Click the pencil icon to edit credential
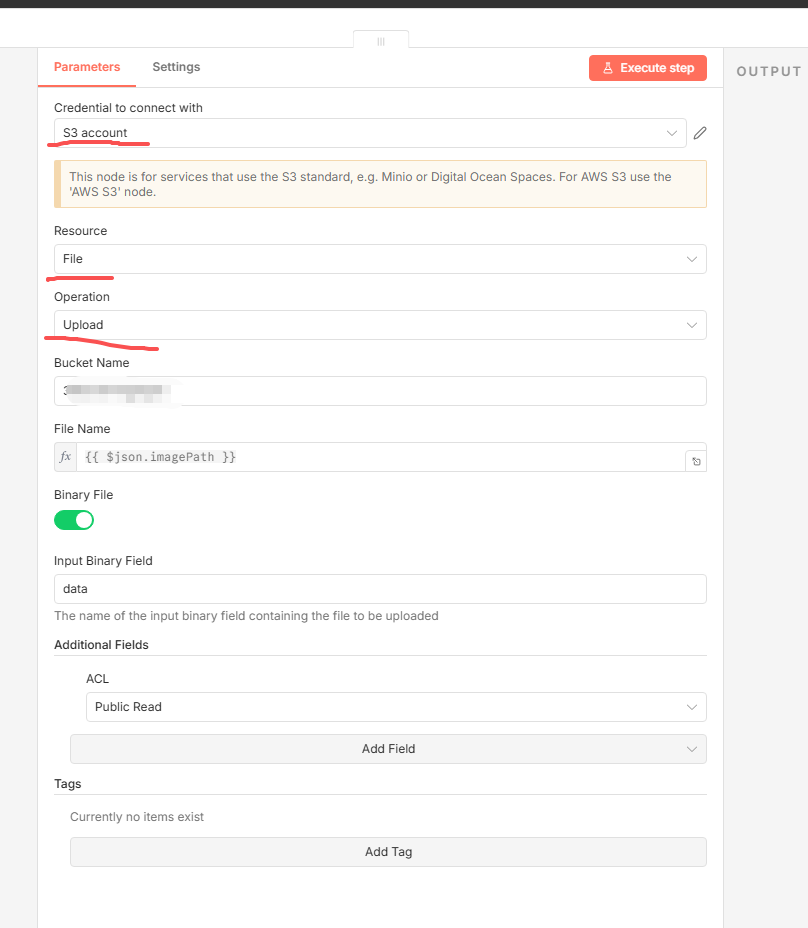 pyautogui.click(x=700, y=133)
